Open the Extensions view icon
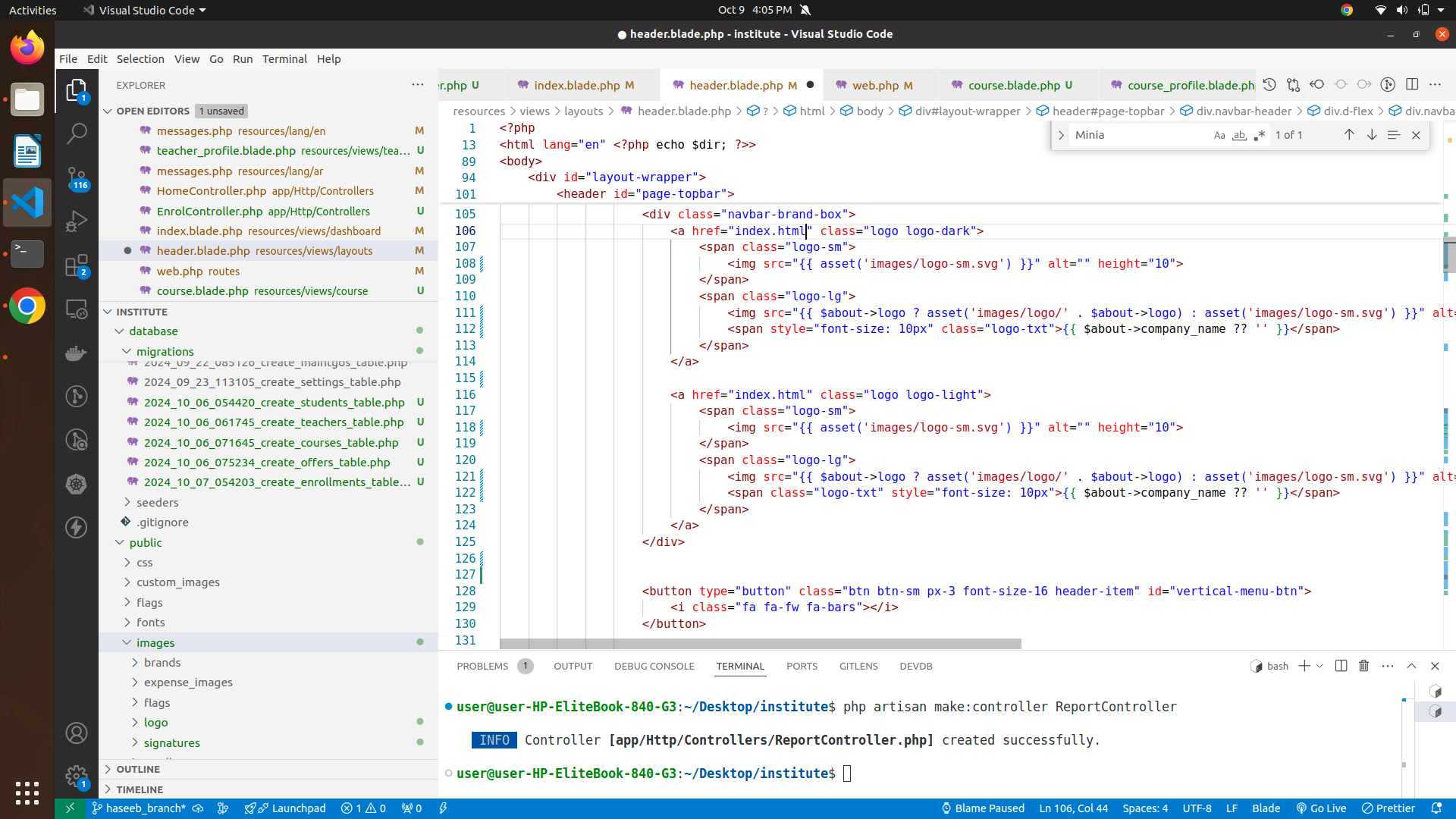The image size is (1456, 819). click(77, 265)
